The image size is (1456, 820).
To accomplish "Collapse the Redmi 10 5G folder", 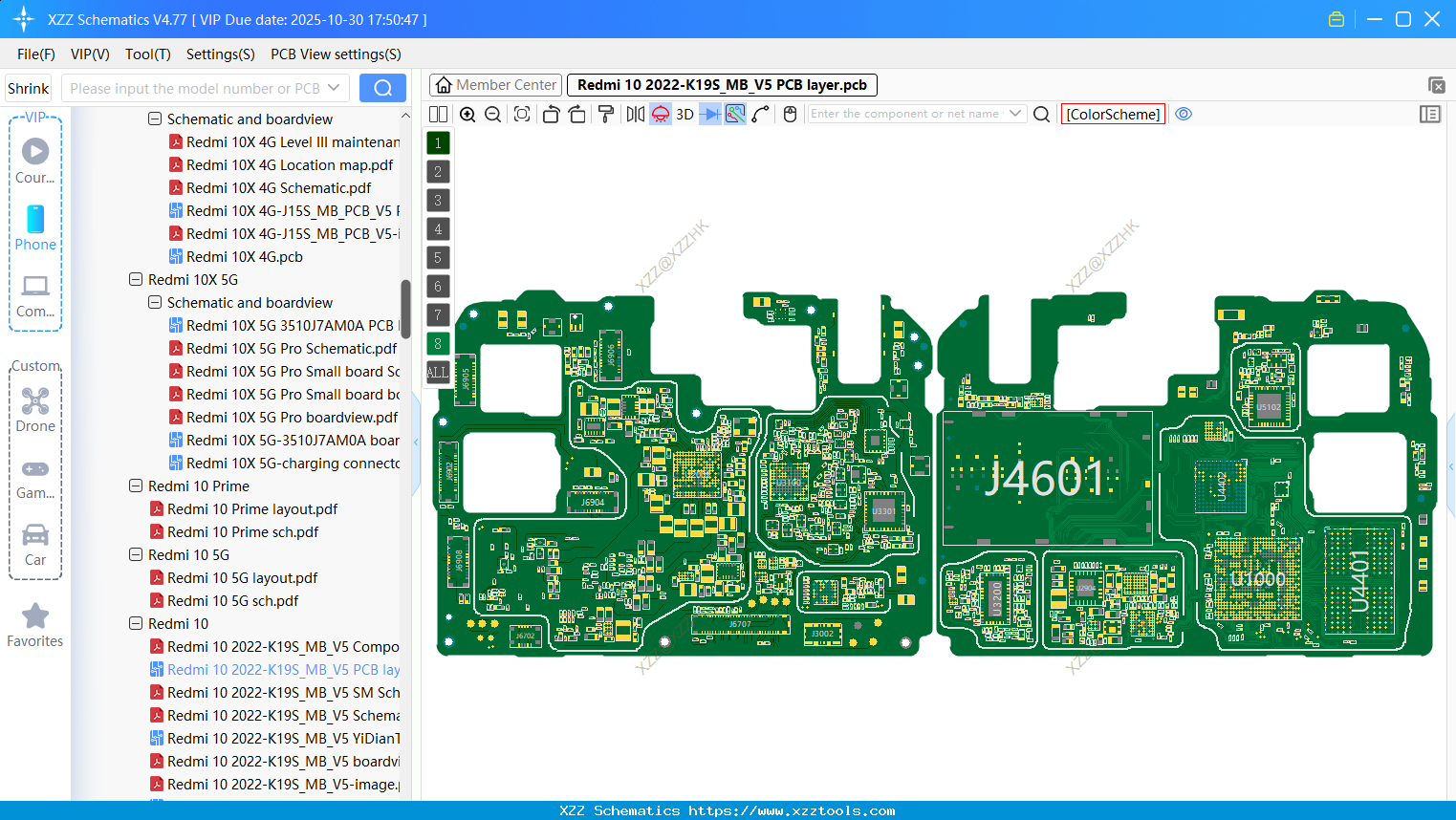I will pyautogui.click(x=136, y=555).
